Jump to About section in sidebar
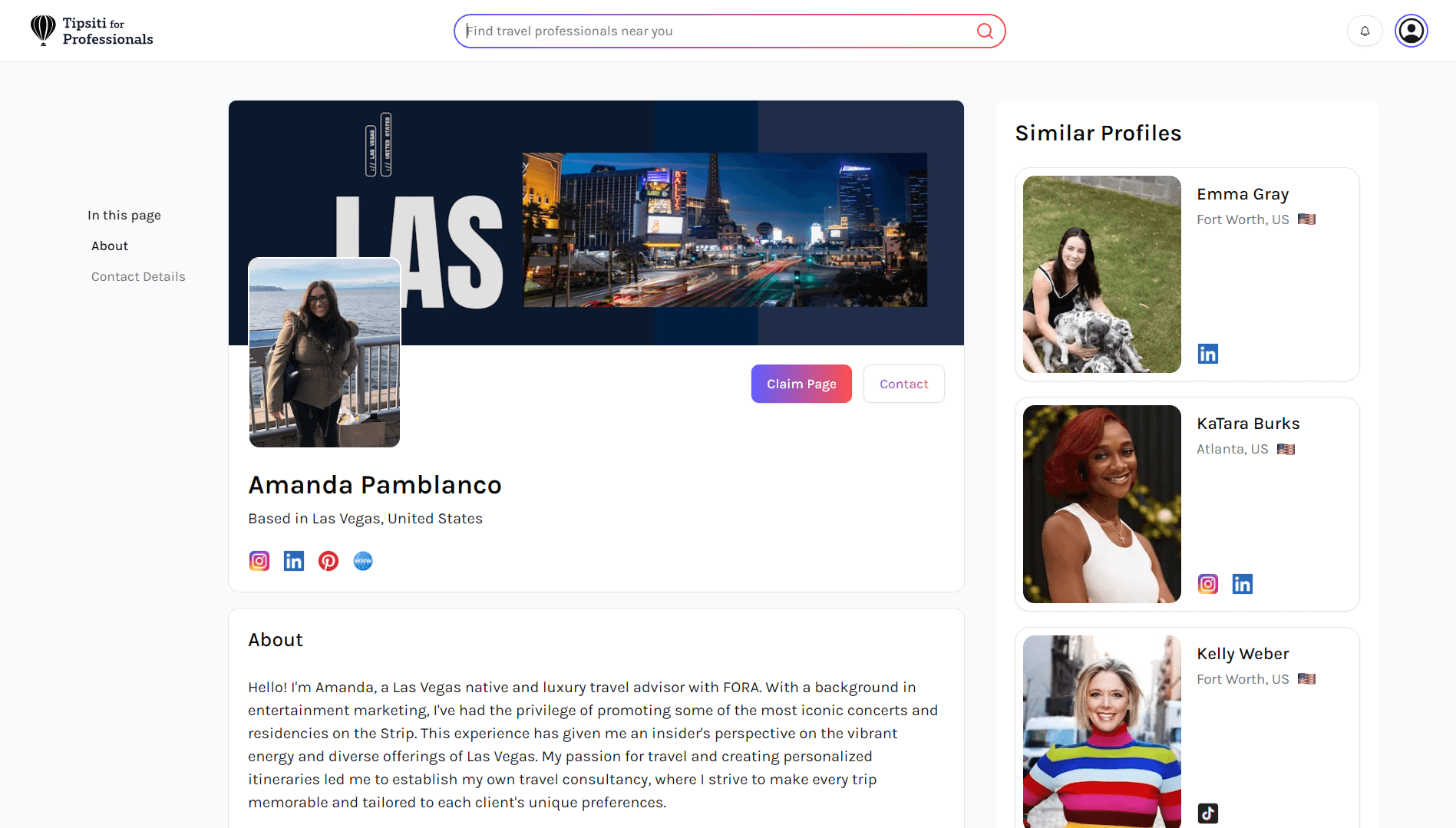The height and width of the screenshot is (828, 1456). [x=110, y=246]
